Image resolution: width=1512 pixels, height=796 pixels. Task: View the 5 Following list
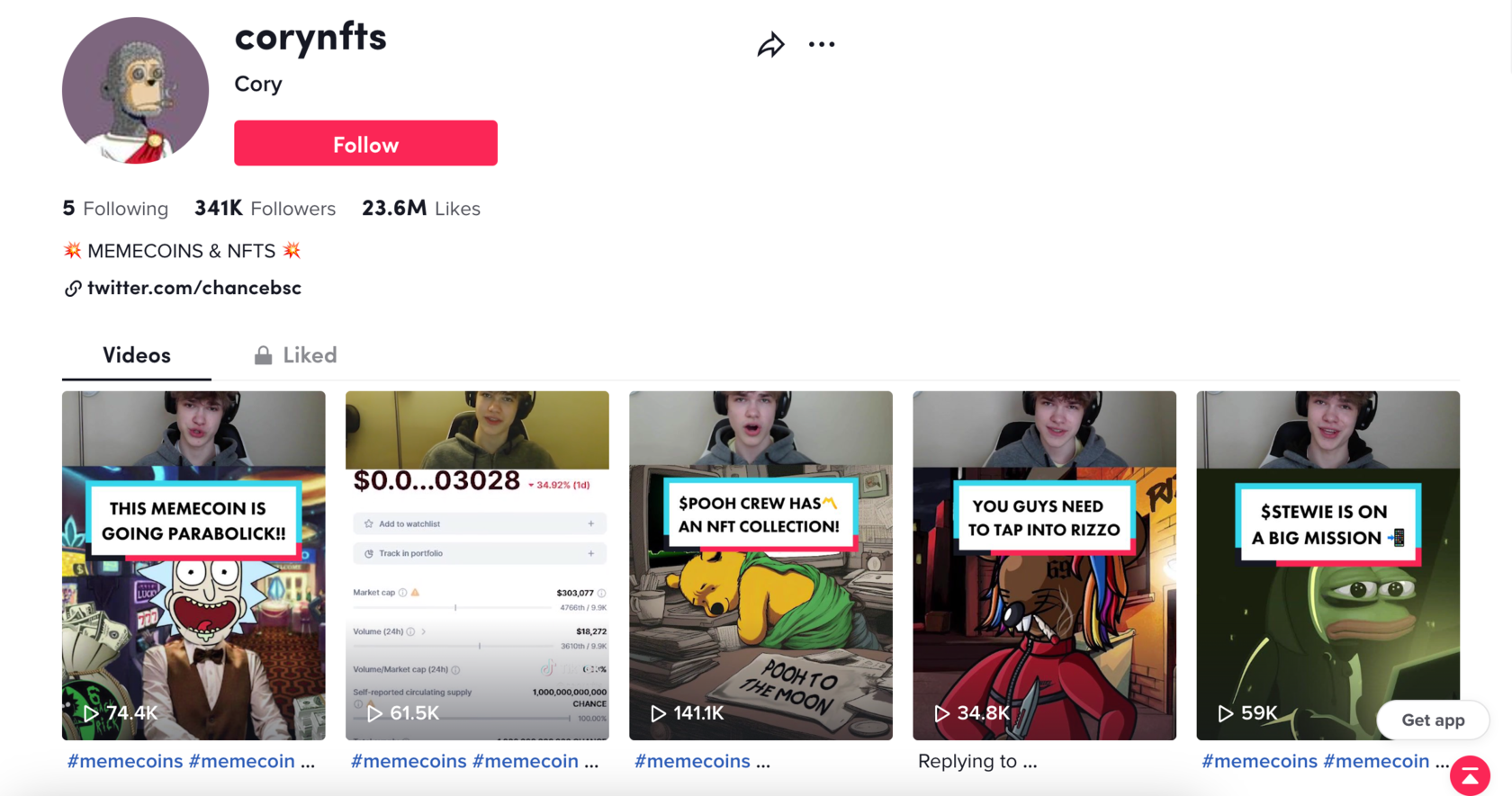point(115,209)
